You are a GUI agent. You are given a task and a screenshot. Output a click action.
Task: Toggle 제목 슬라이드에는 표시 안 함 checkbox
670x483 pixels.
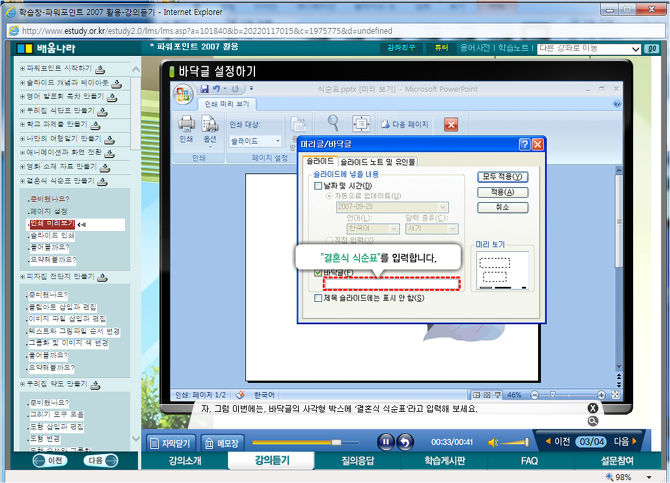tap(318, 298)
